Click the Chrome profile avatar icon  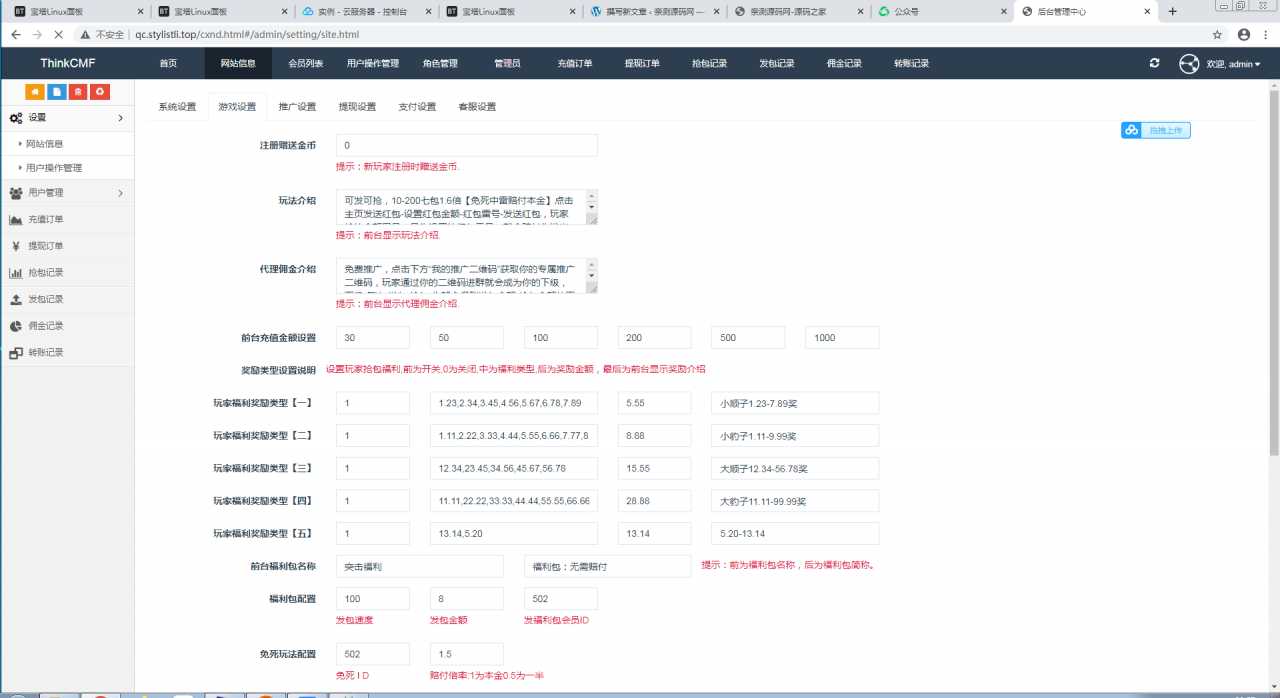pyautogui.click(x=1243, y=34)
